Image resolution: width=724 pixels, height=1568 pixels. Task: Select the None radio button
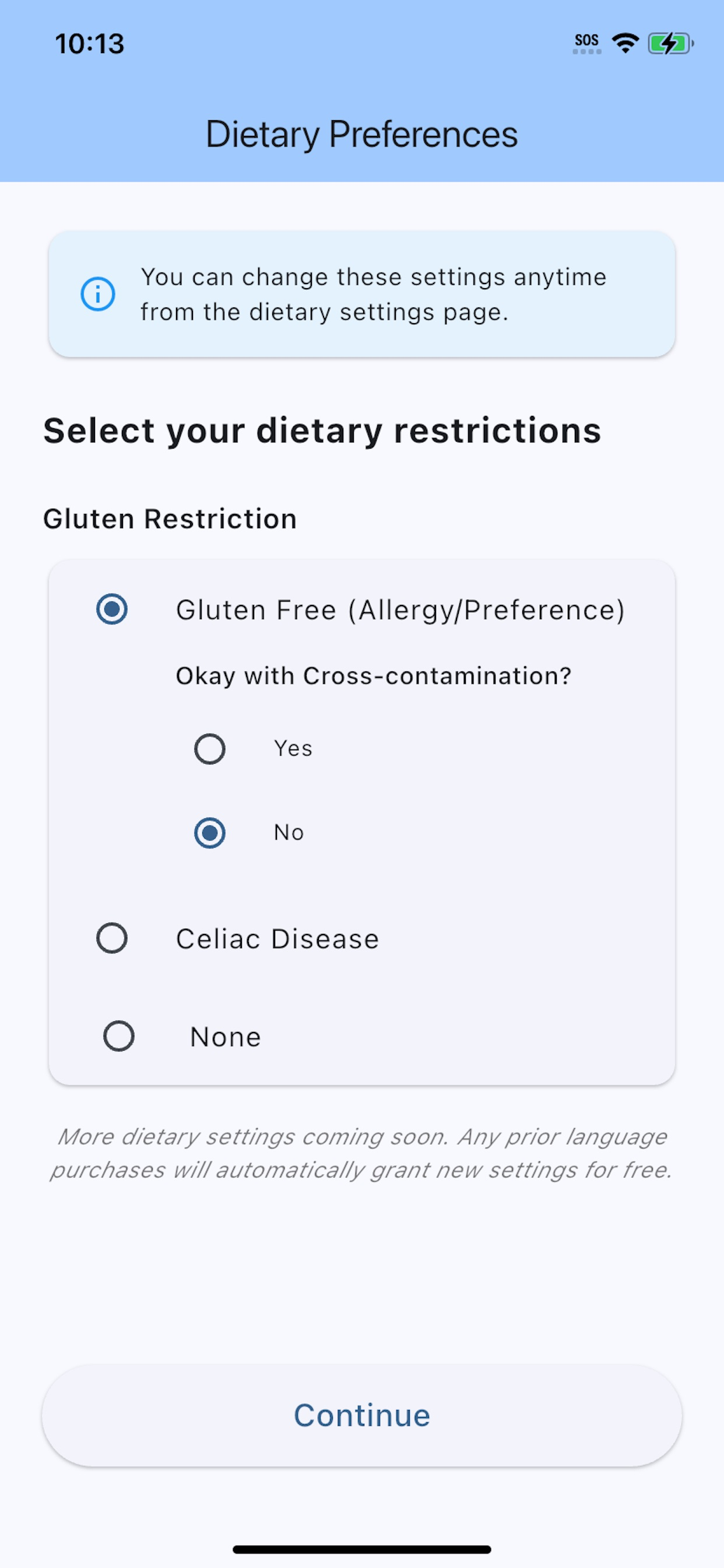coord(119,1036)
